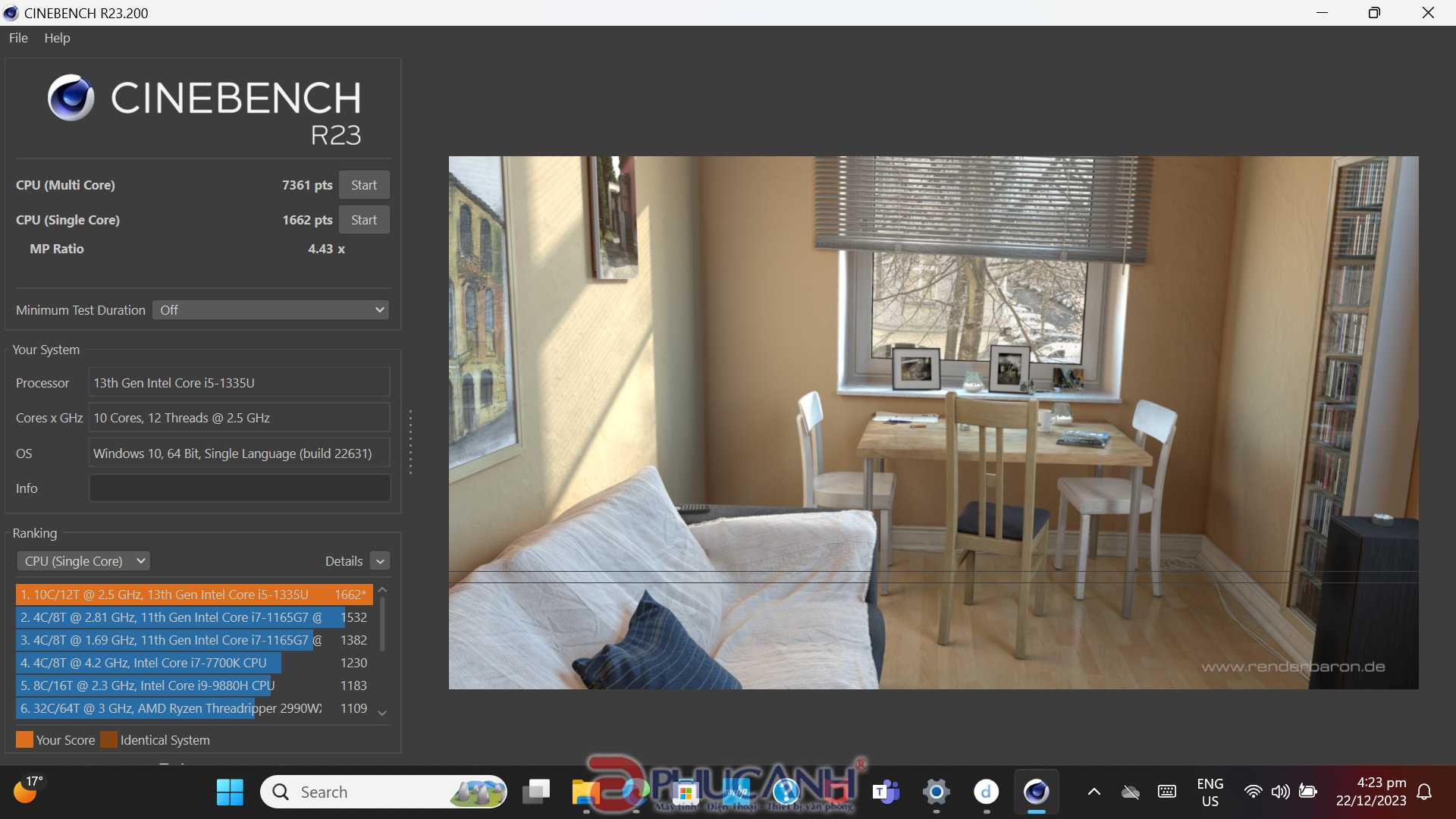Click the CPU Single Core Start button
Image resolution: width=1456 pixels, height=819 pixels.
coord(364,219)
